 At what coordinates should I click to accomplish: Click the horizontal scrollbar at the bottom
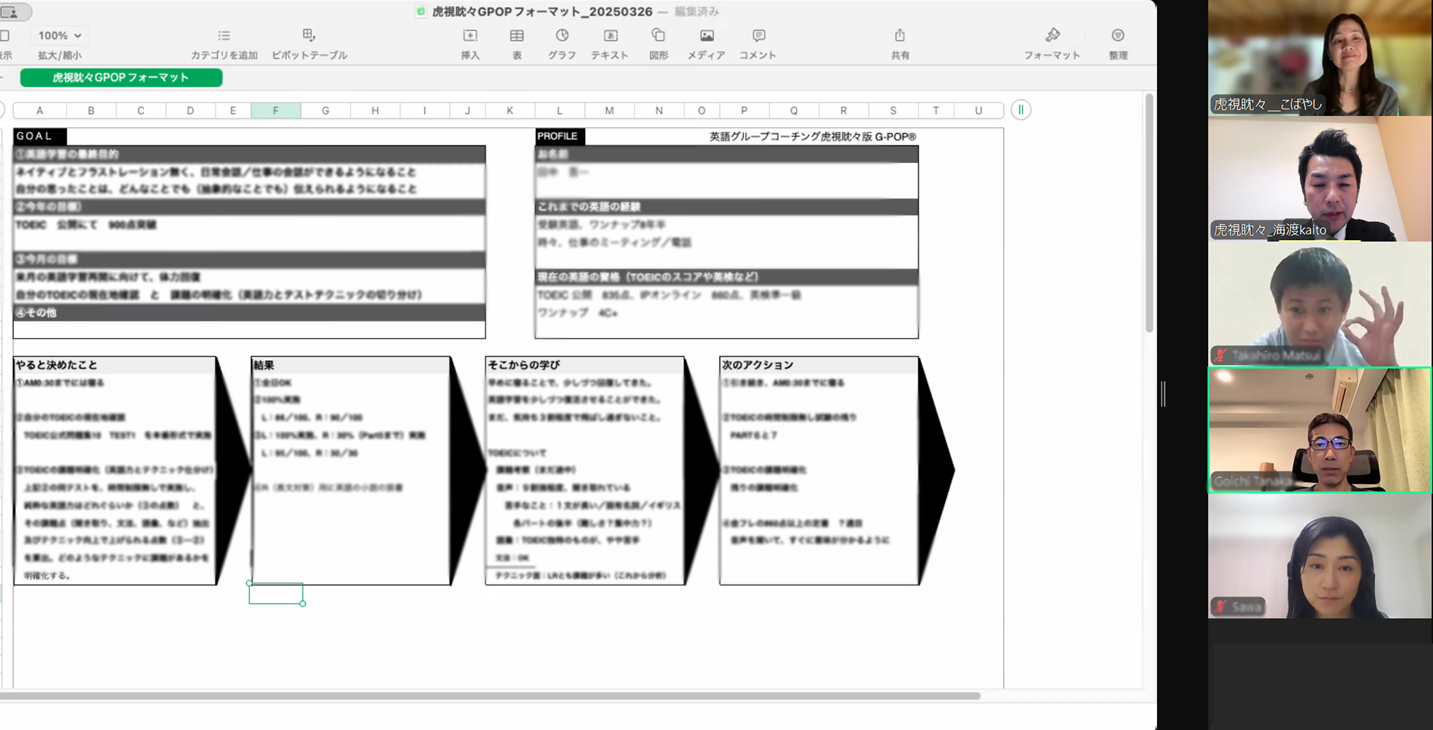pyautogui.click(x=490, y=696)
